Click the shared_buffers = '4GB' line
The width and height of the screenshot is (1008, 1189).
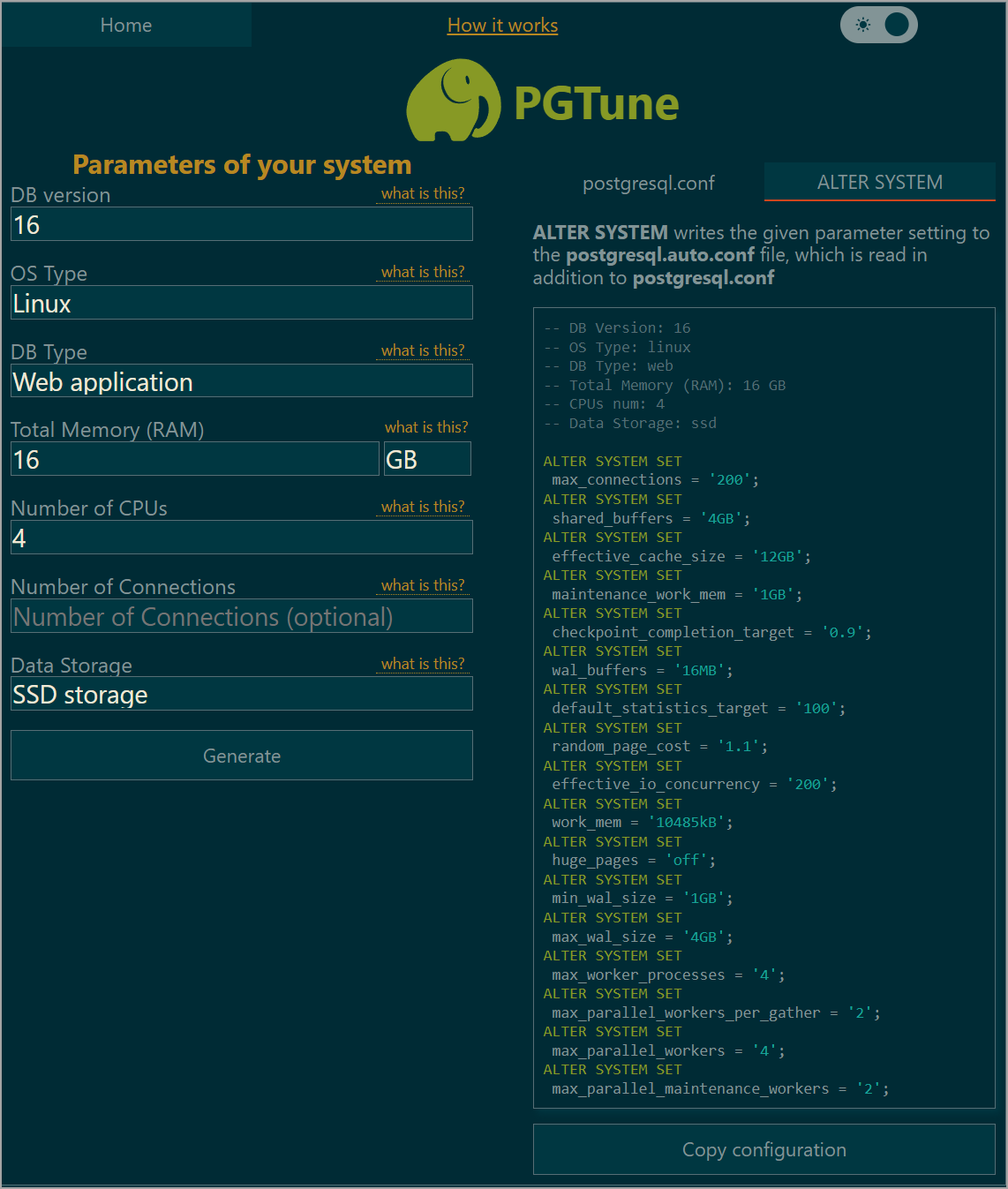(651, 518)
